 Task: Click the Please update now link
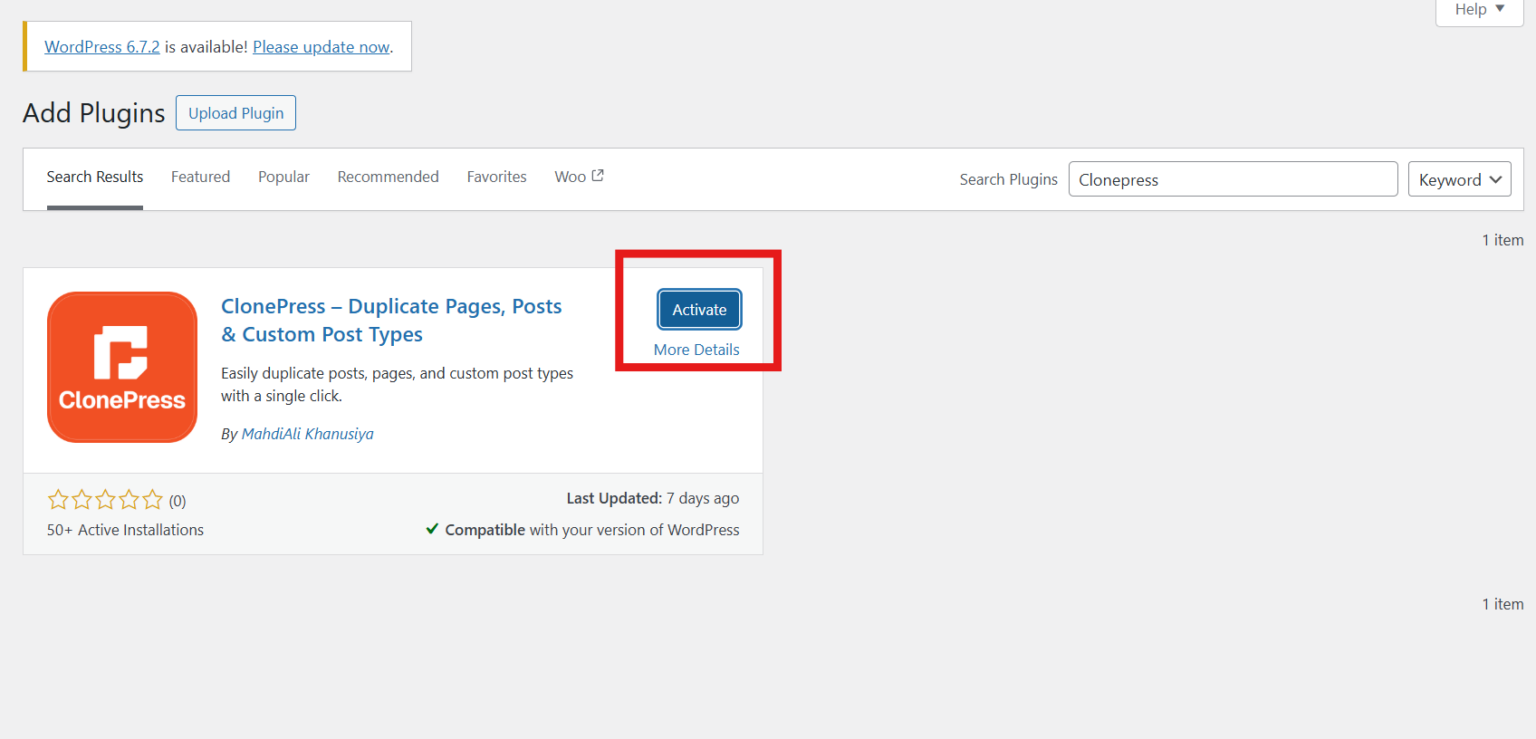[320, 46]
